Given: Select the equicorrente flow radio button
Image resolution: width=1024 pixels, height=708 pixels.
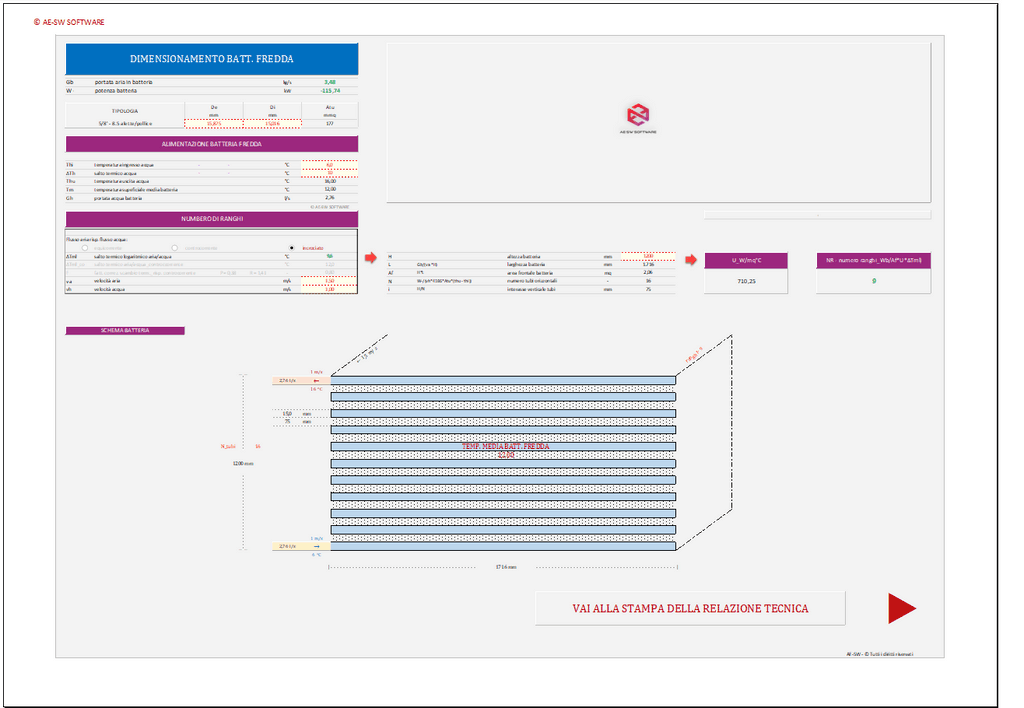Looking at the screenshot, I should tap(83, 247).
